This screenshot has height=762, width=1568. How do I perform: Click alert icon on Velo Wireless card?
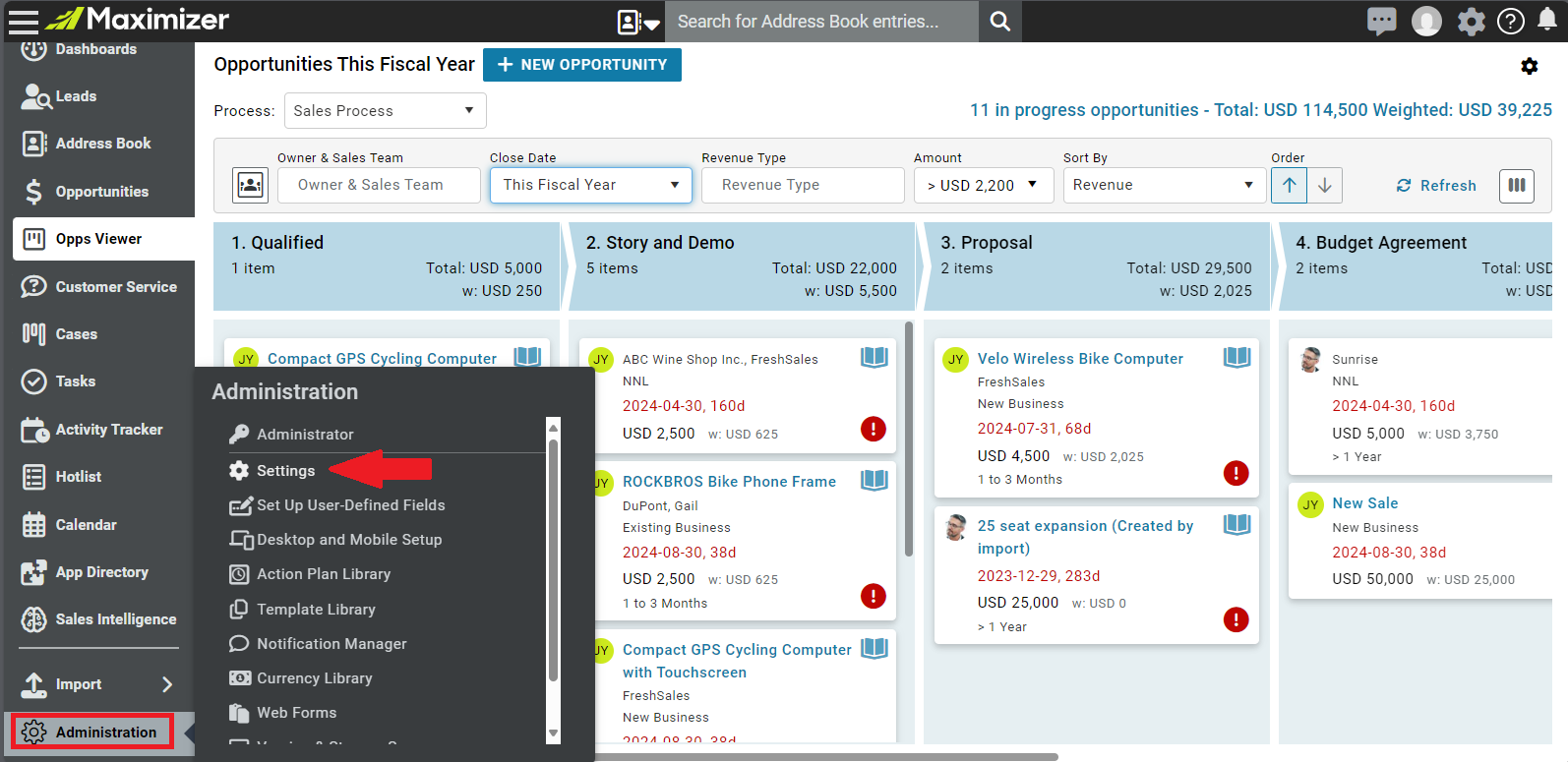point(1236,473)
